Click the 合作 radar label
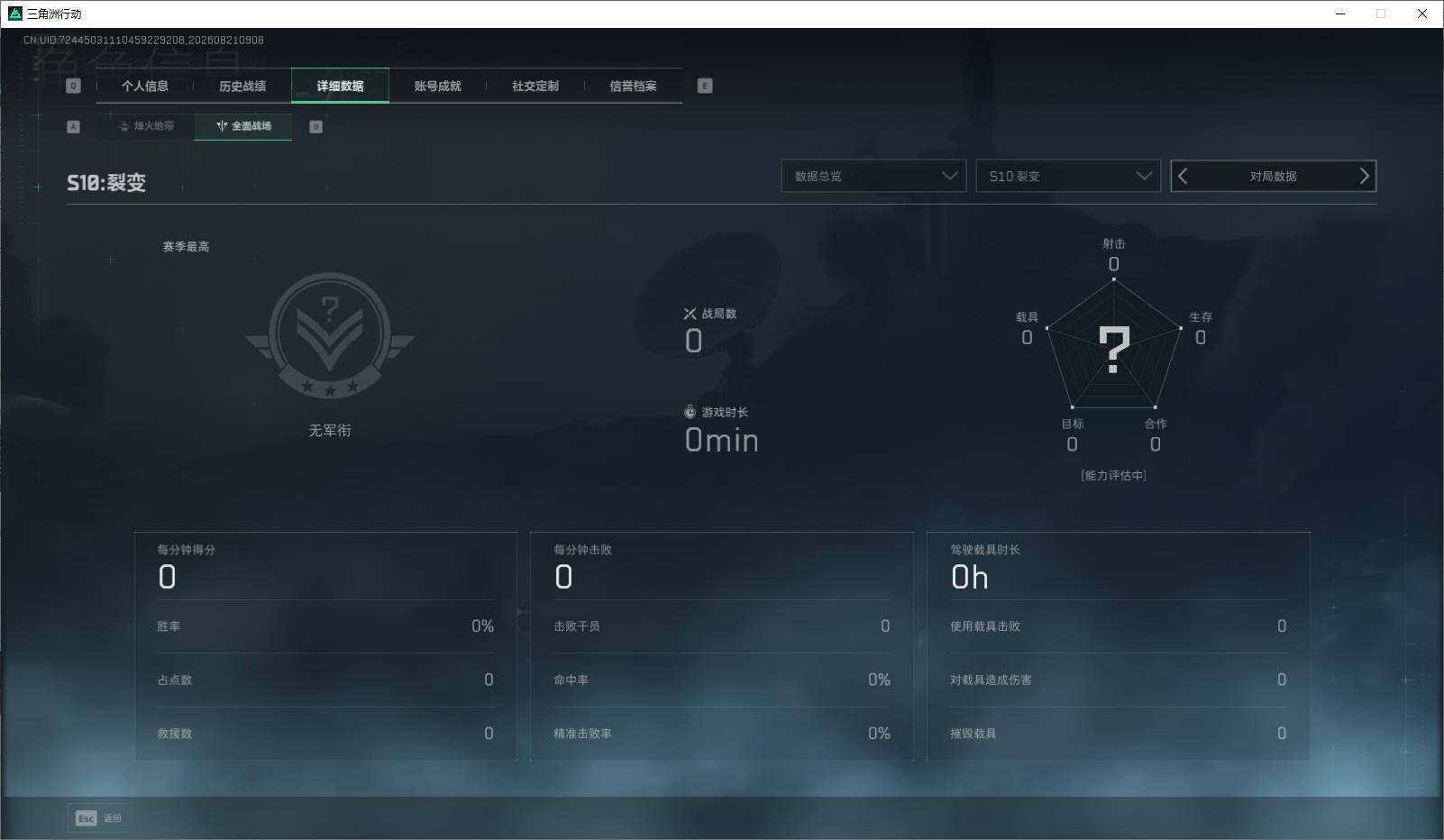 (x=1156, y=424)
